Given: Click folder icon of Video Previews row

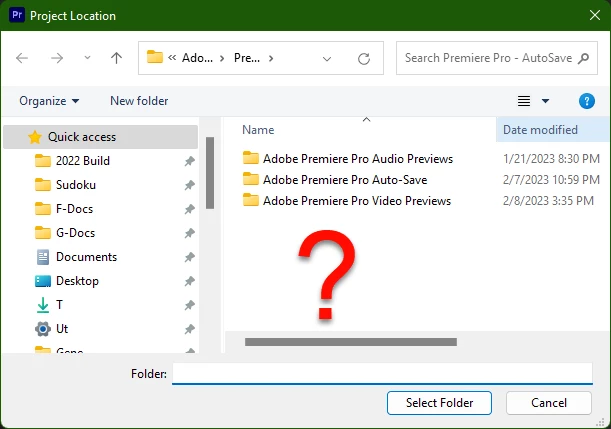Looking at the screenshot, I should click(251, 200).
